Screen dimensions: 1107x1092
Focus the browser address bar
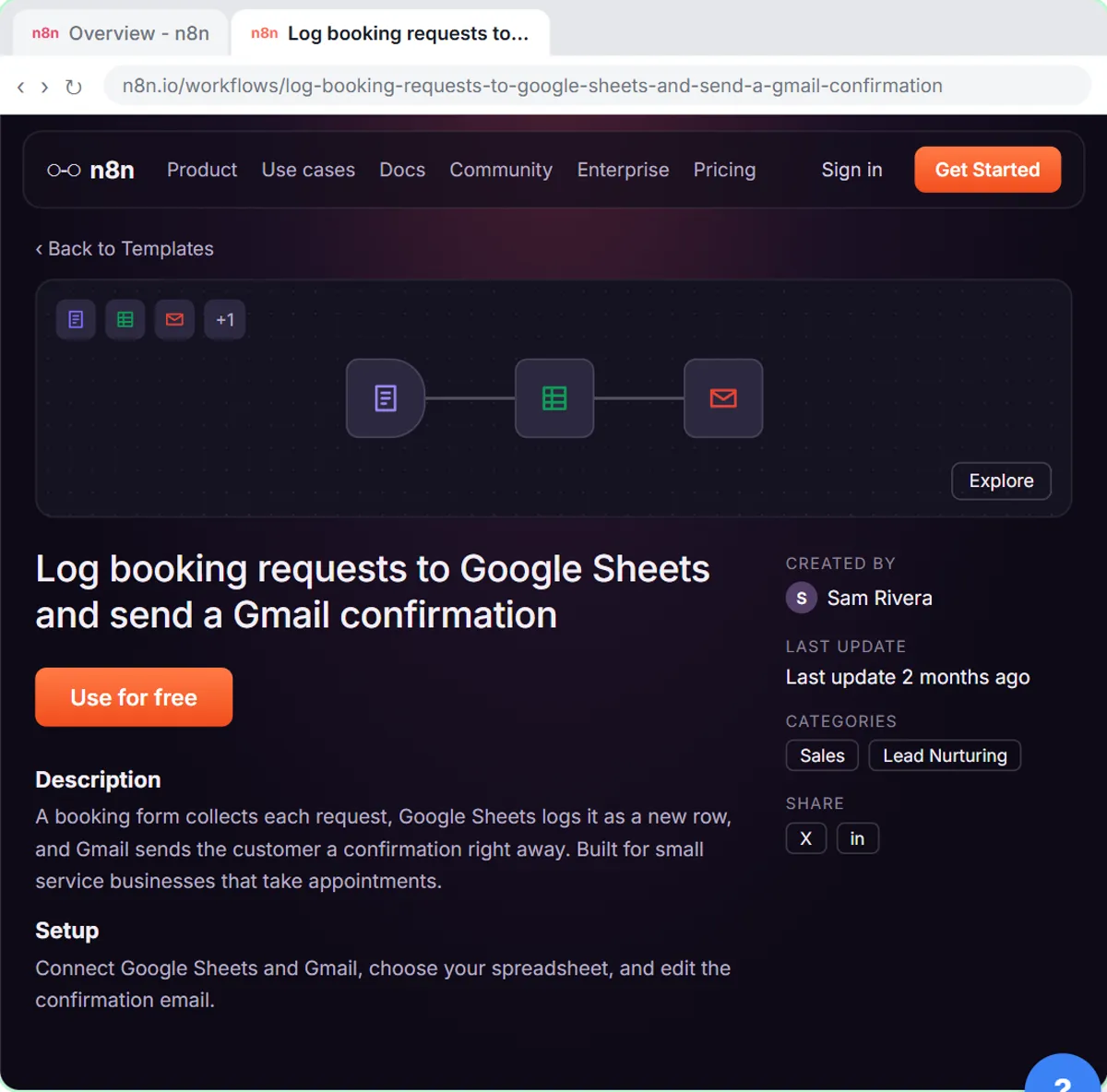598,86
